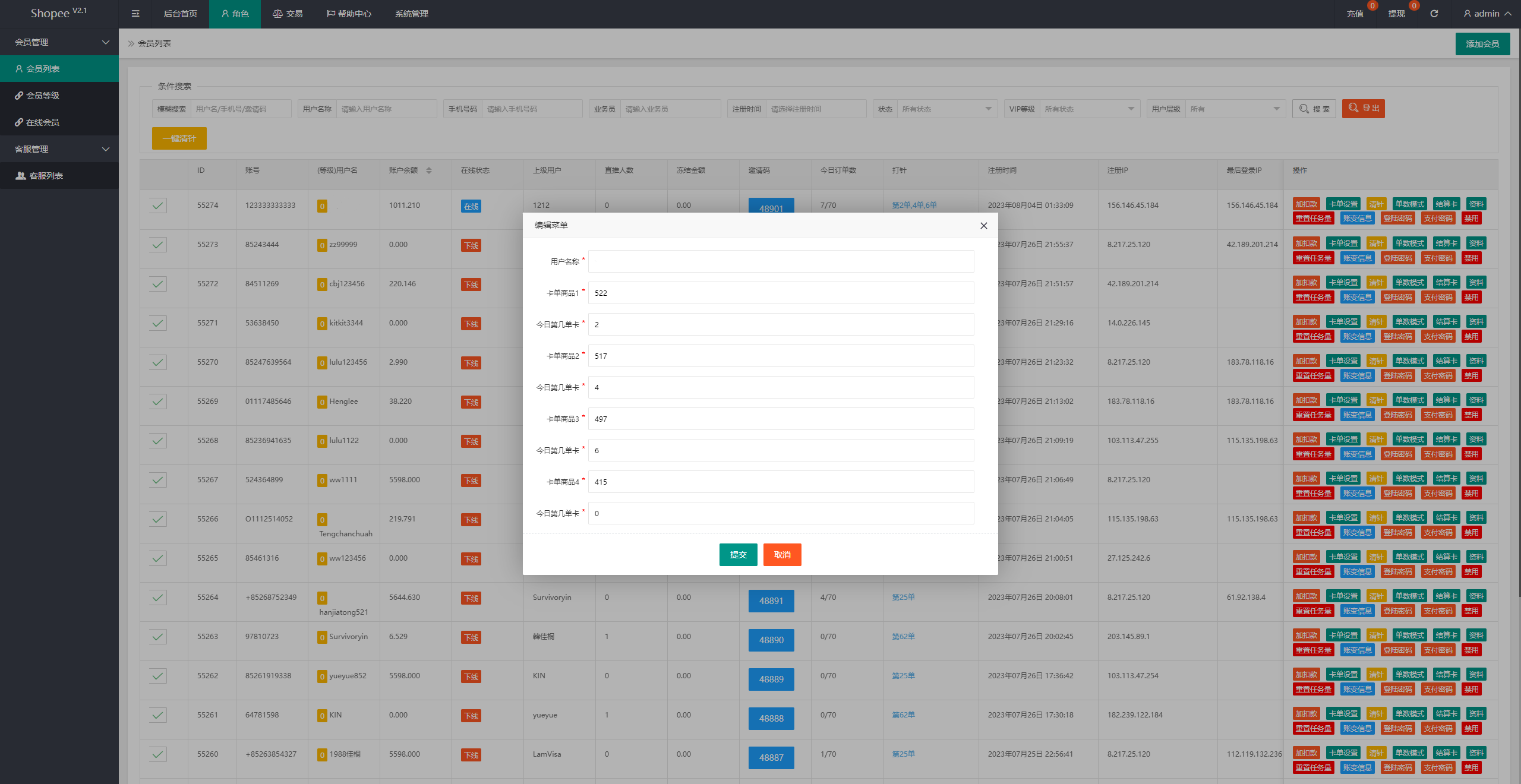
Task: Toggle the checkbox for ID 55274
Action: tap(157, 206)
